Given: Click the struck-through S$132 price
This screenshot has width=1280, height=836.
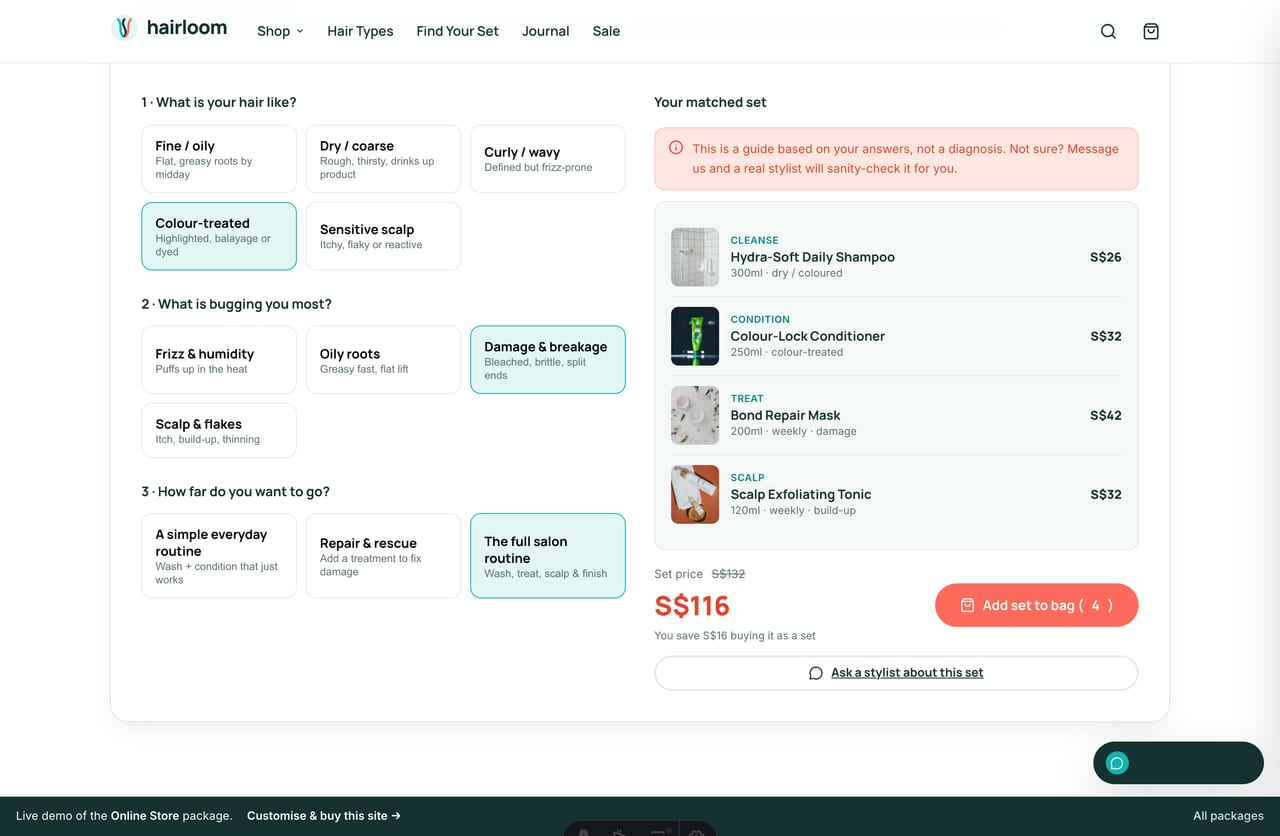Looking at the screenshot, I should 728,574.
